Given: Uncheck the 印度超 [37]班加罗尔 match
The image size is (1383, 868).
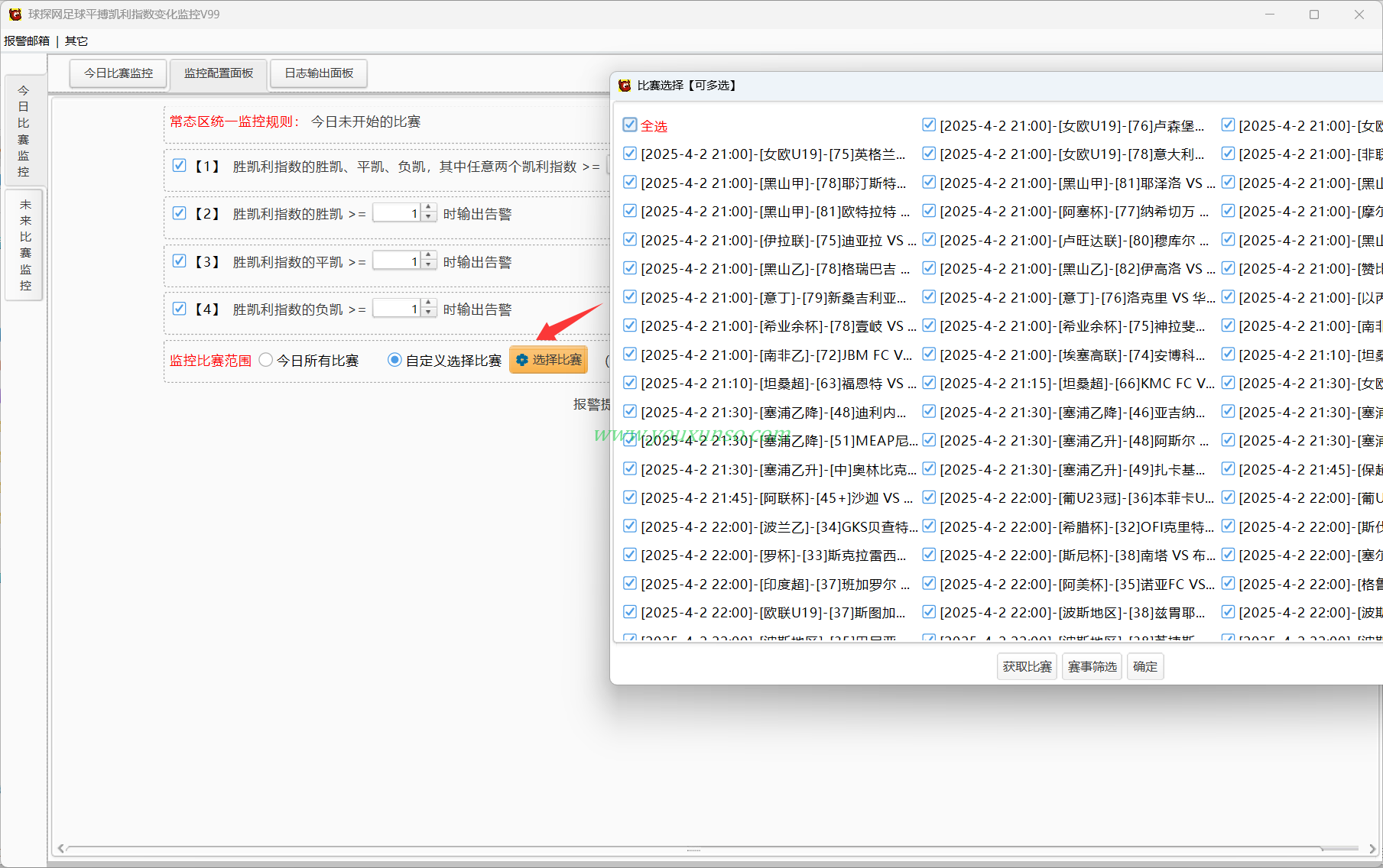Looking at the screenshot, I should pyautogui.click(x=630, y=583).
